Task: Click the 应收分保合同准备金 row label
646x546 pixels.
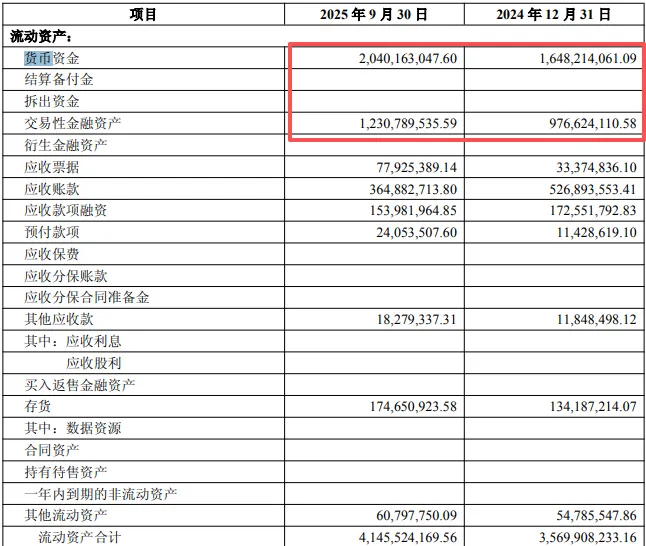Action: click(87, 297)
